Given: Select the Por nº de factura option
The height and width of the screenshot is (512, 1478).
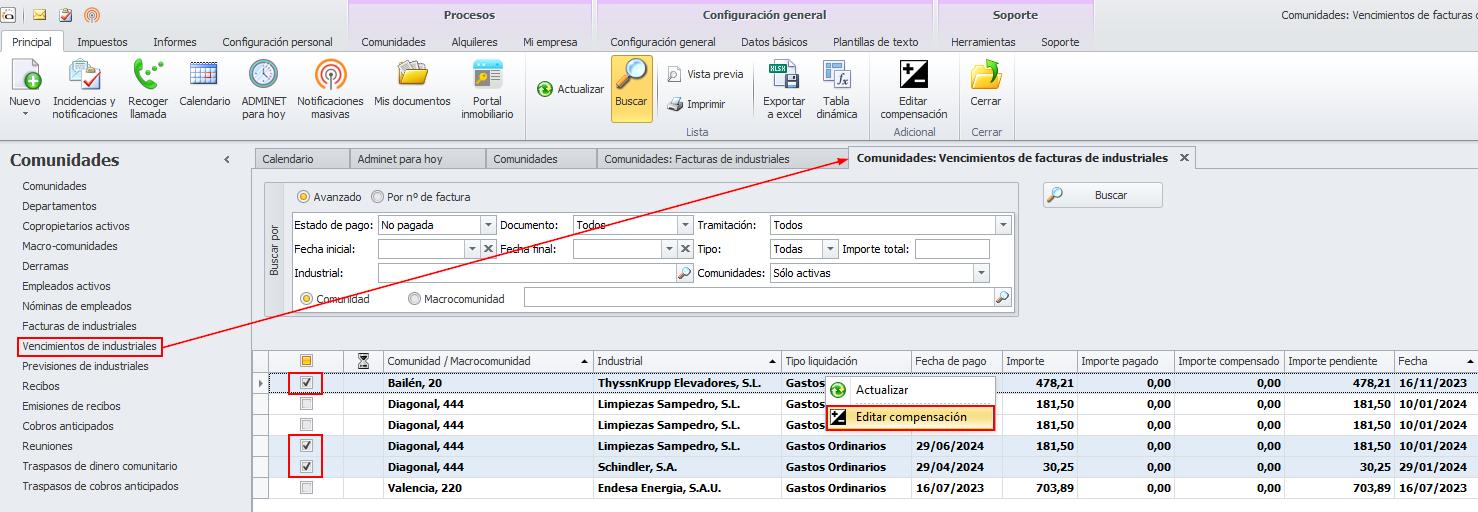Looking at the screenshot, I should tap(378, 197).
